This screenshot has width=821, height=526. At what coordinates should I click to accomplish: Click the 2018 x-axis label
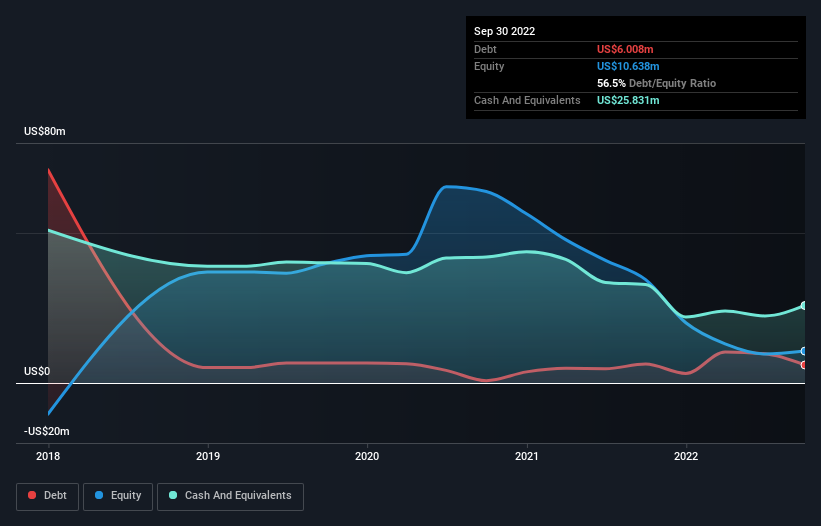point(48,456)
